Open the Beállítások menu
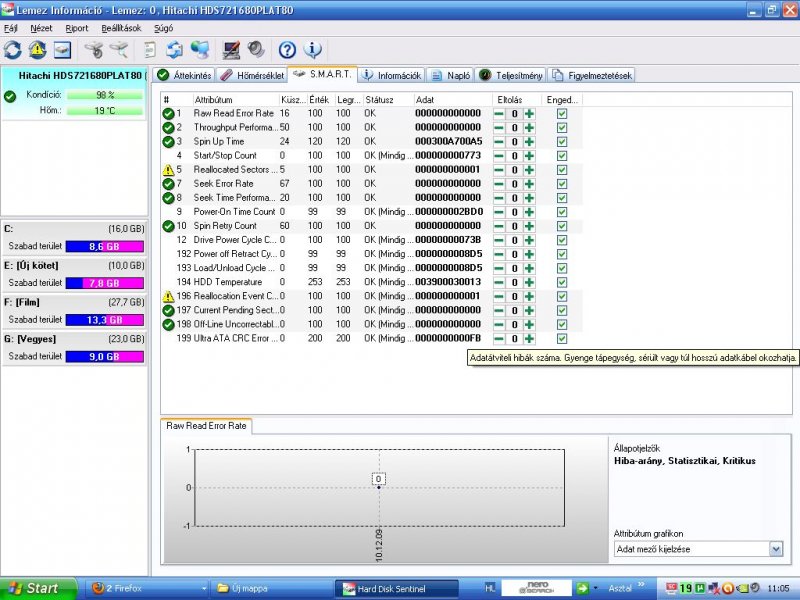This screenshot has height=600, width=800. pos(121,29)
